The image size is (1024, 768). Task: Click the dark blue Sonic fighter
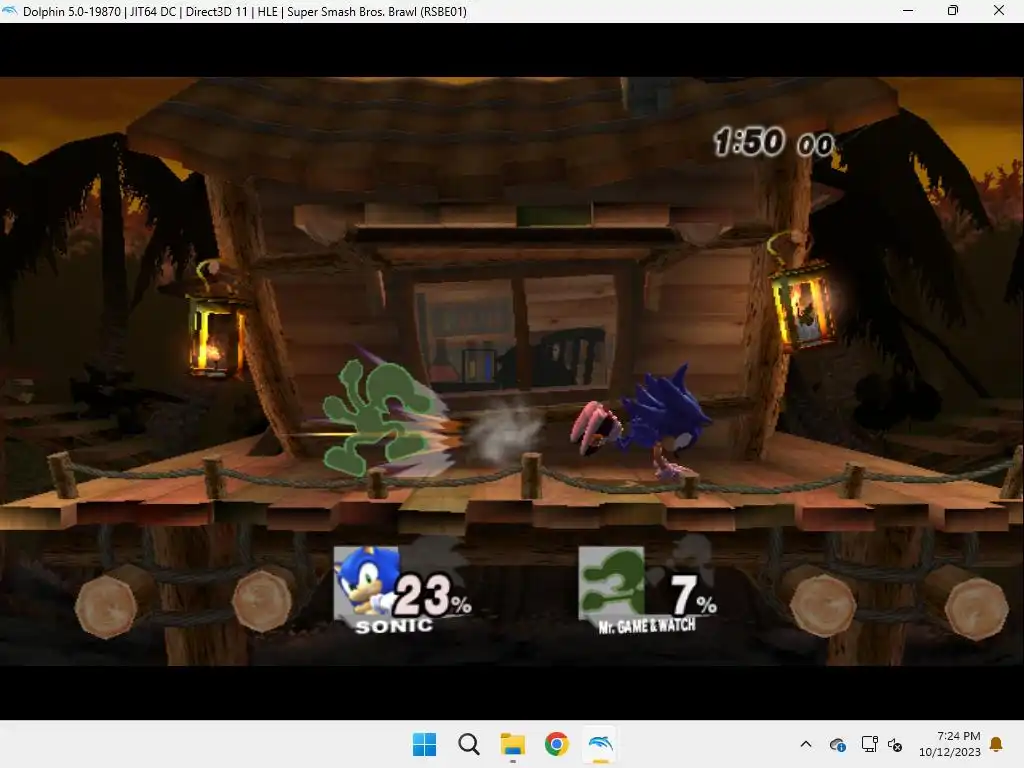pyautogui.click(x=643, y=422)
